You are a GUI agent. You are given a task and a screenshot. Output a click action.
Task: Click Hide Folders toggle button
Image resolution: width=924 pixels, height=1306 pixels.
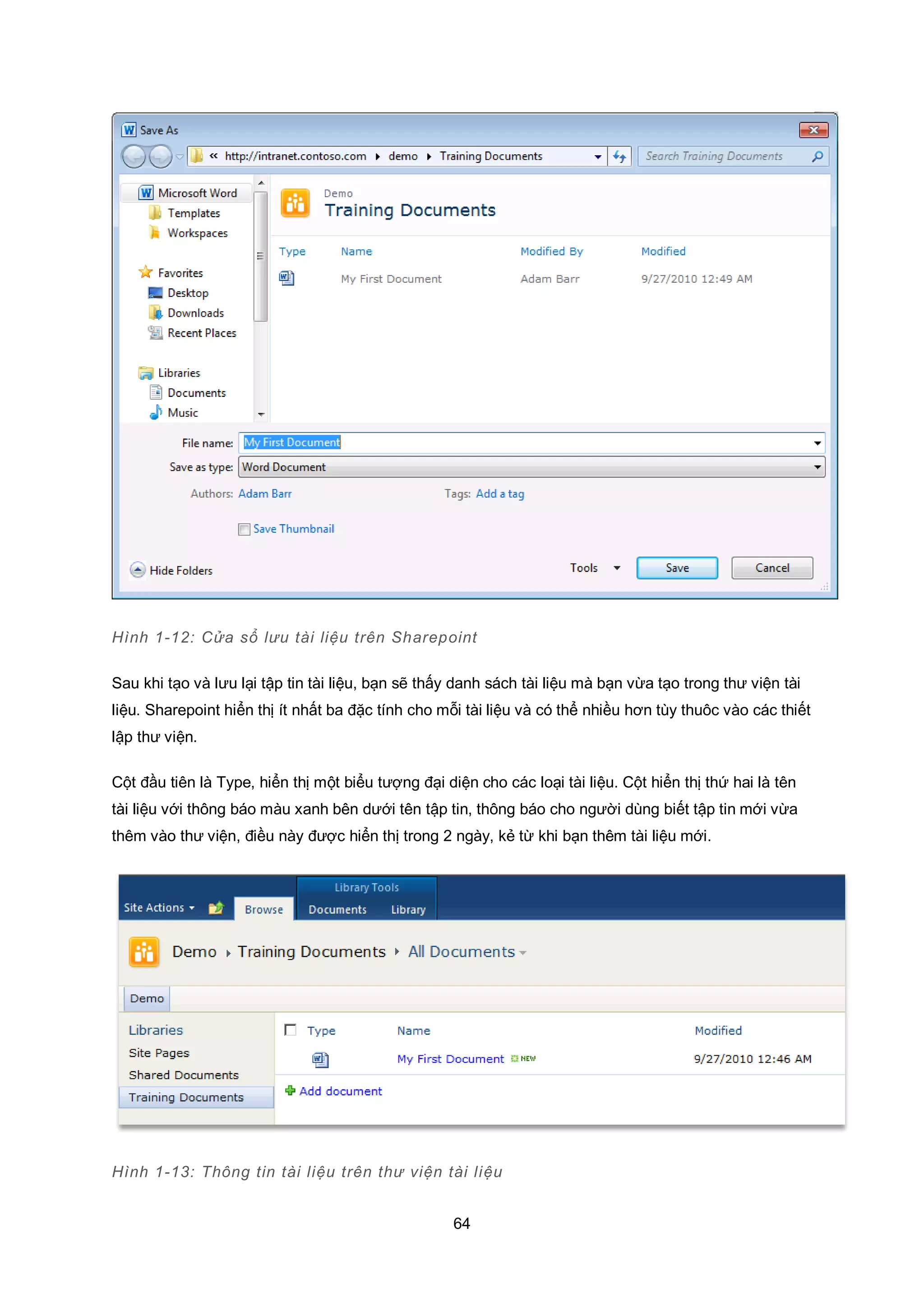tap(171, 570)
